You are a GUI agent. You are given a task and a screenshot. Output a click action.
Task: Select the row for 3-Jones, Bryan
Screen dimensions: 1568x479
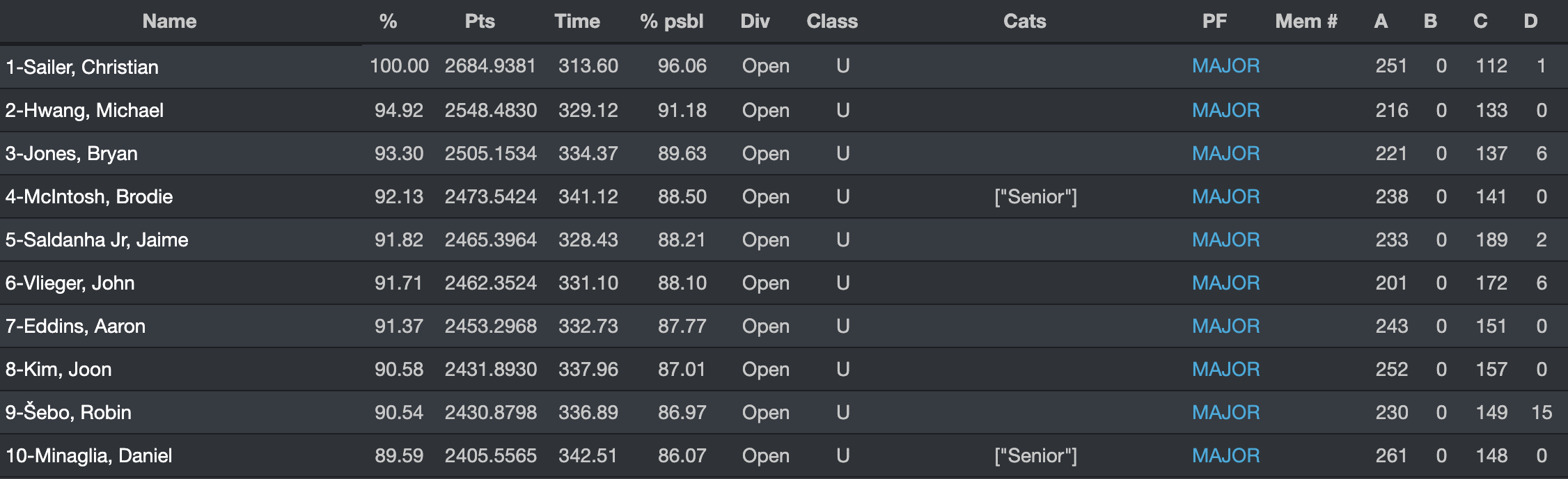click(x=72, y=153)
